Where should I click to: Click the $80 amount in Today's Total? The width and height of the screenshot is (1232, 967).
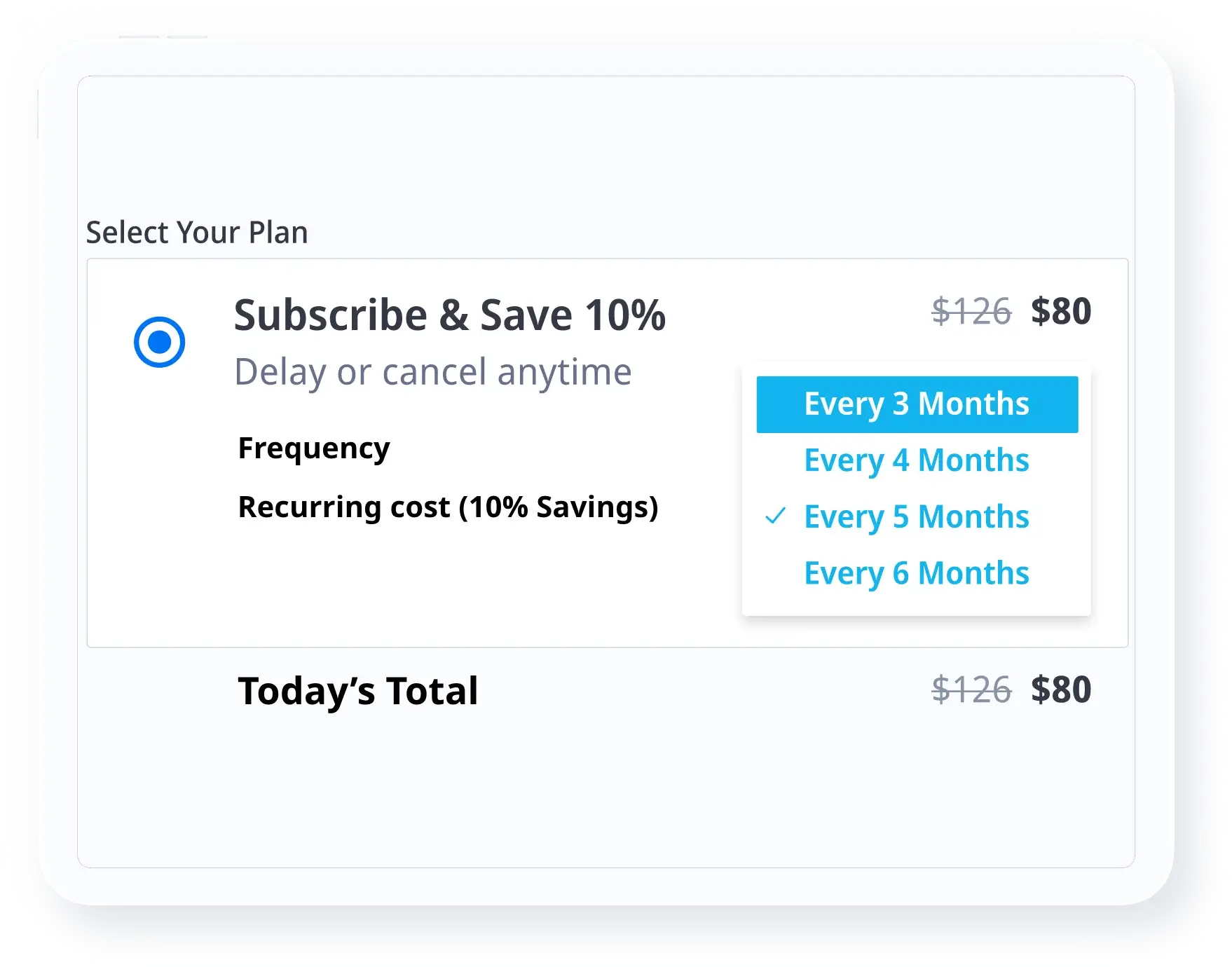[1061, 690]
